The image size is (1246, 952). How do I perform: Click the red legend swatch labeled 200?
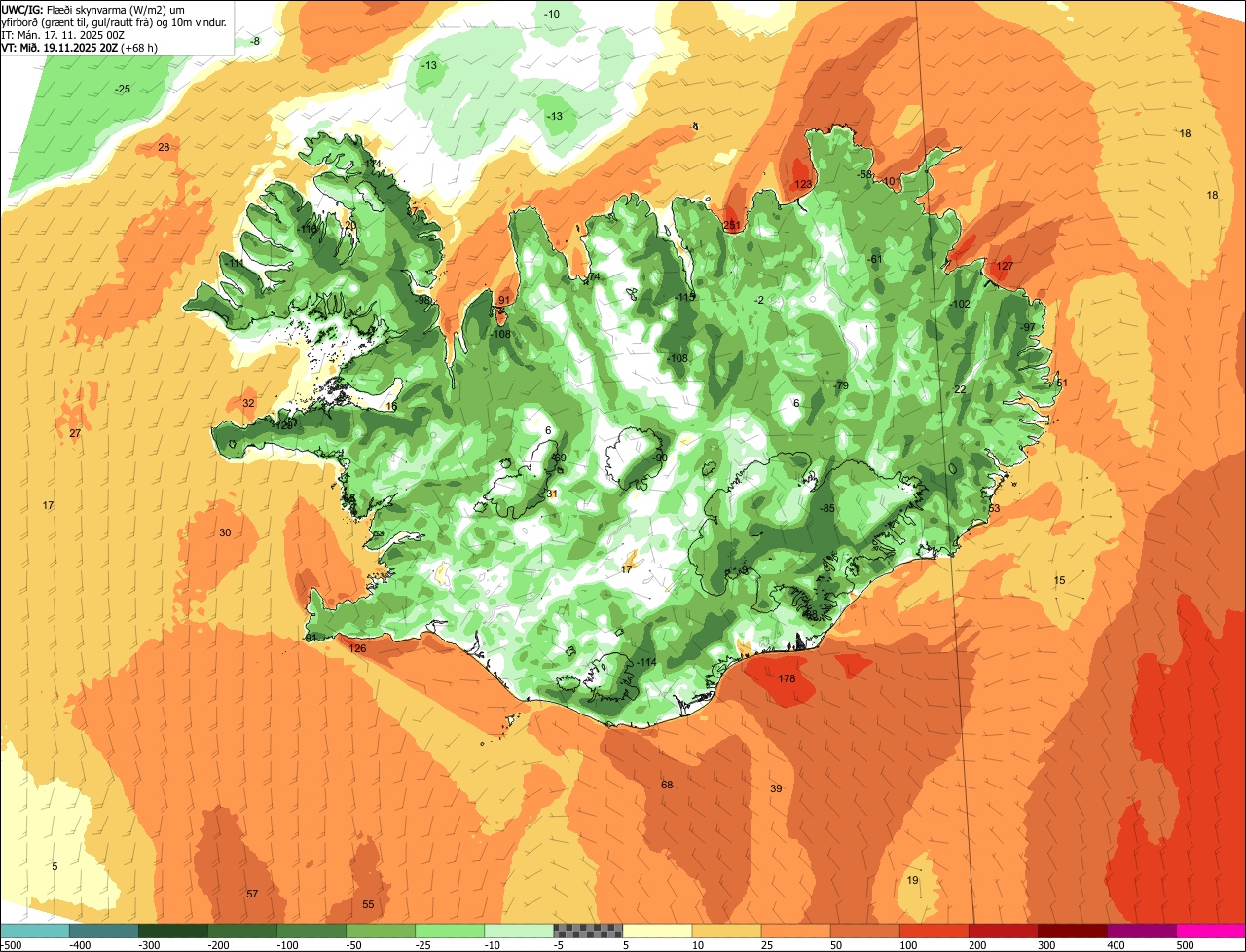click(x=1003, y=930)
